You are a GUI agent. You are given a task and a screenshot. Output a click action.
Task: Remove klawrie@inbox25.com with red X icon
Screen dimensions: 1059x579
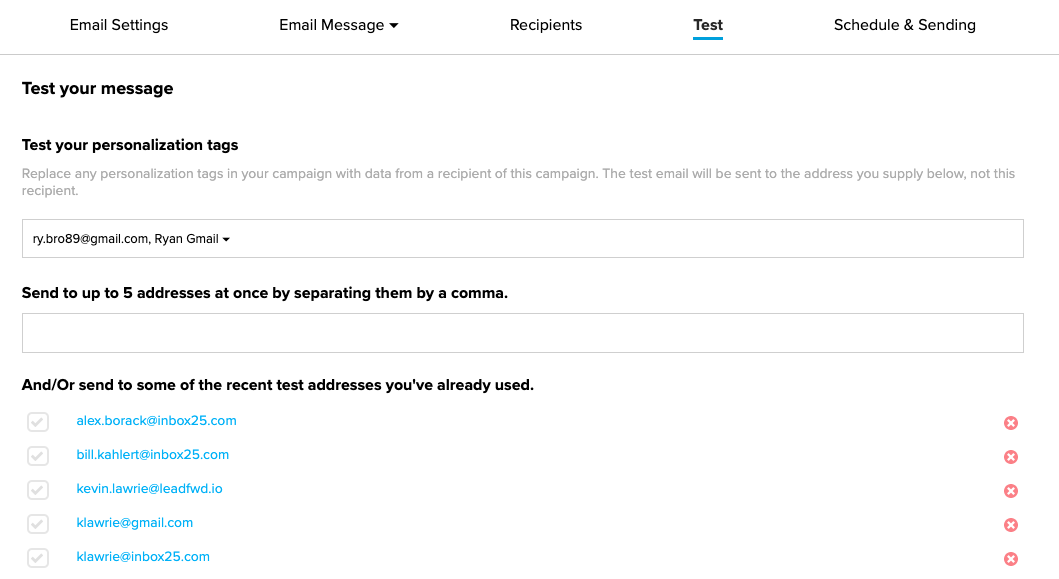pos(1010,559)
